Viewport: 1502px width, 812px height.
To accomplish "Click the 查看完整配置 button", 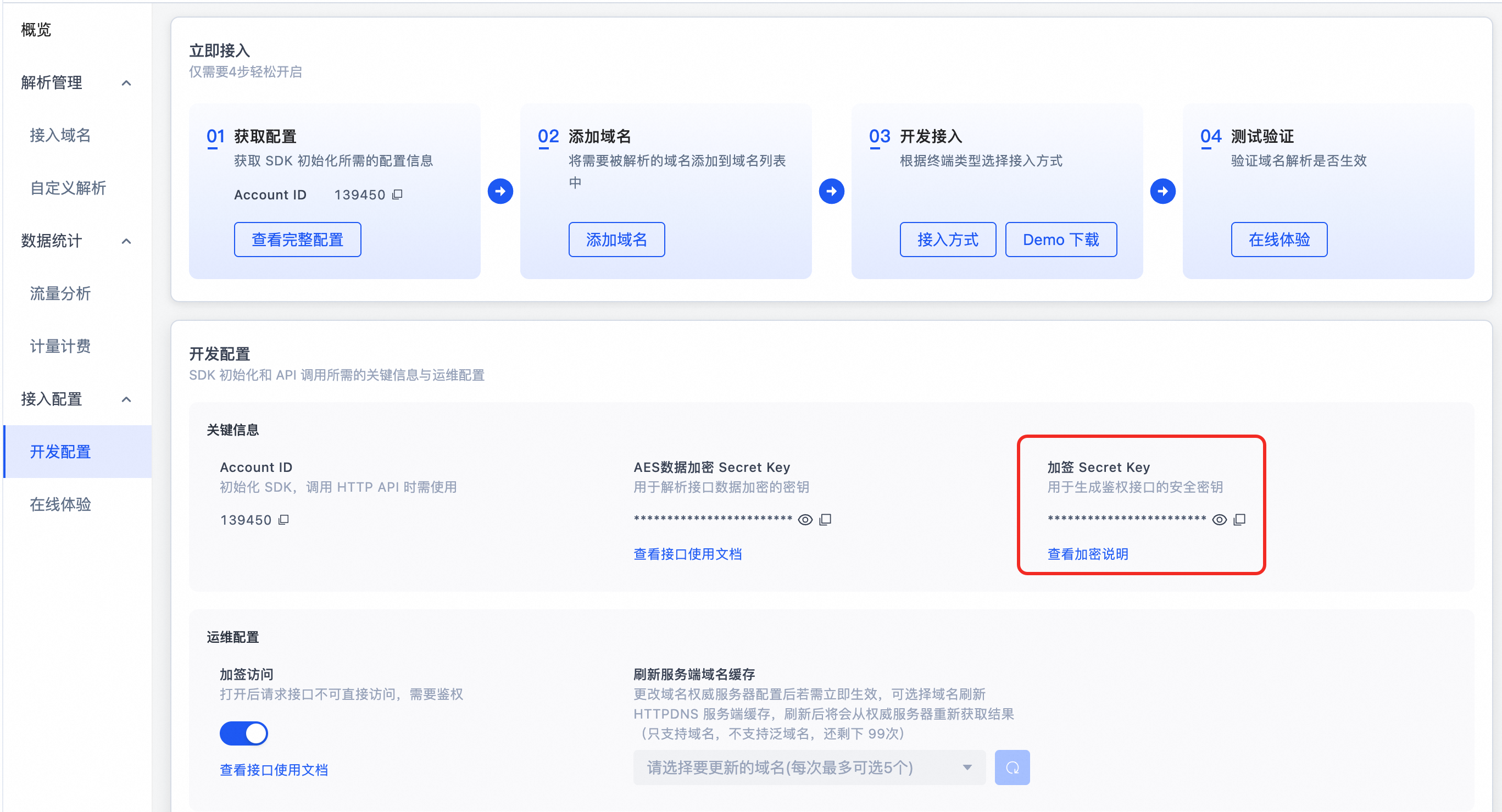I will point(297,240).
